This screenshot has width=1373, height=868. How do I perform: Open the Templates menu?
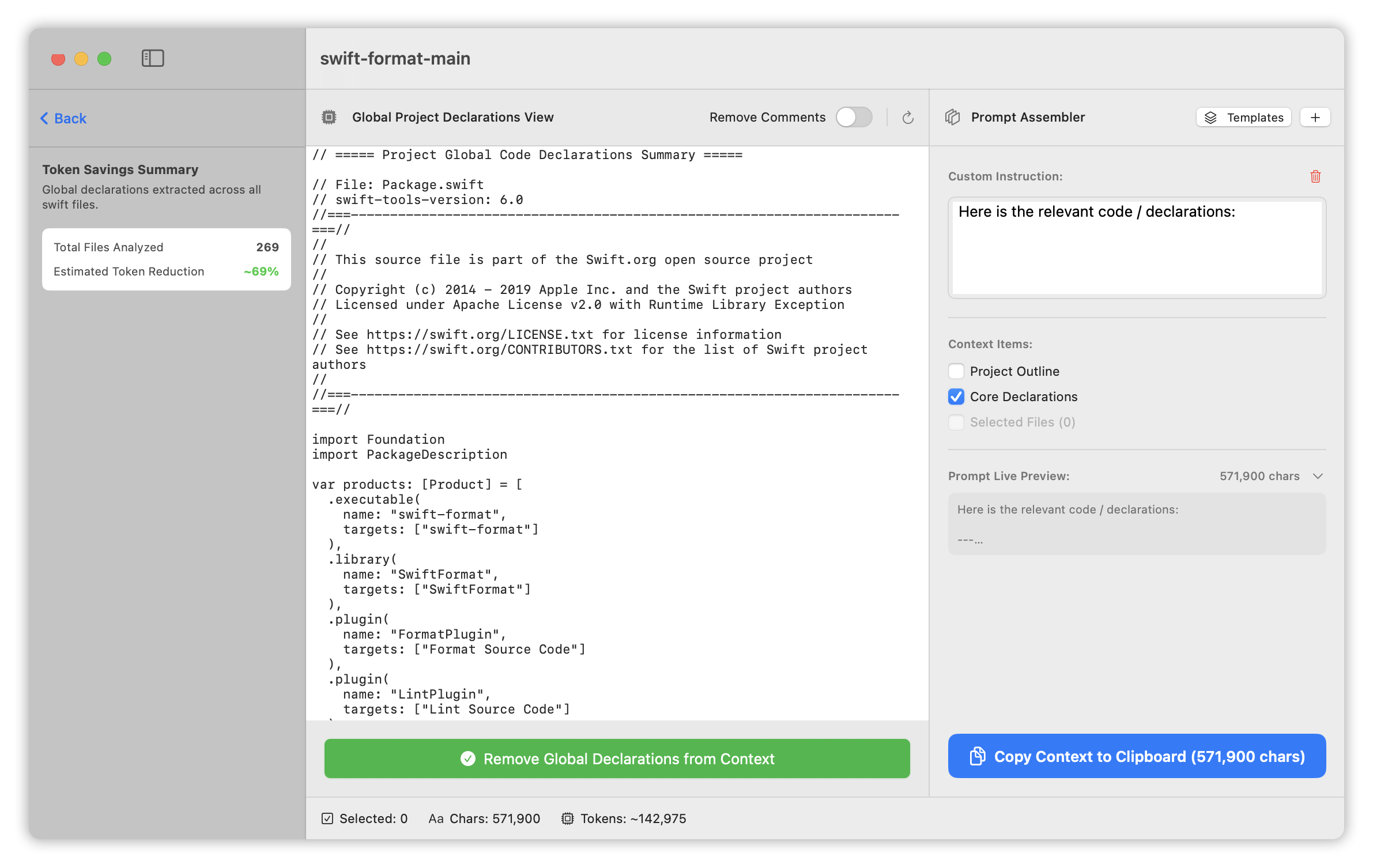click(x=1244, y=118)
